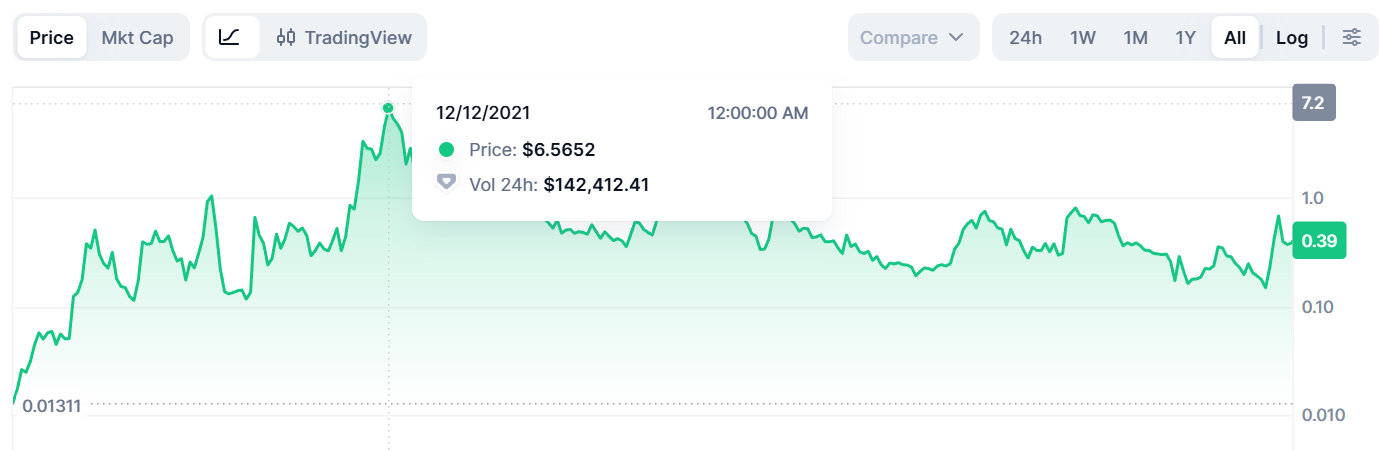This screenshot has width=1379, height=450.
Task: Open chart settings sliders icon
Action: coord(1351,37)
